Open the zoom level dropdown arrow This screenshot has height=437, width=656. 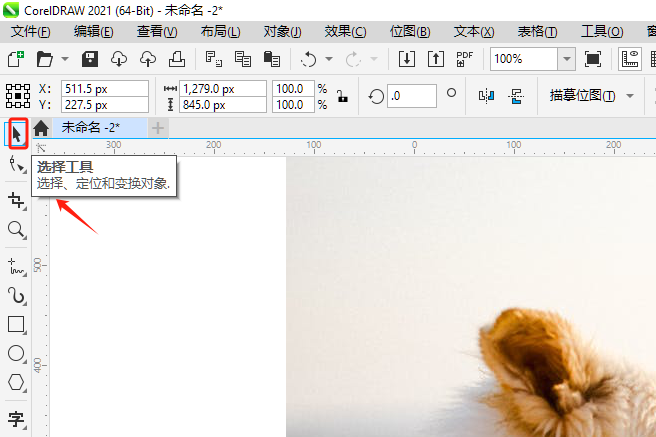[x=567, y=59]
